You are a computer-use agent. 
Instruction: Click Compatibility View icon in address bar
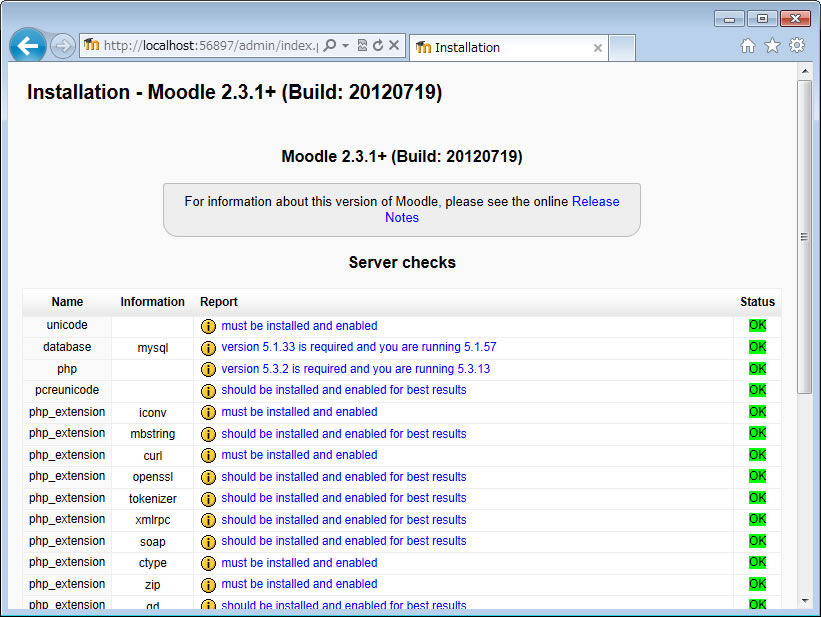click(x=362, y=46)
